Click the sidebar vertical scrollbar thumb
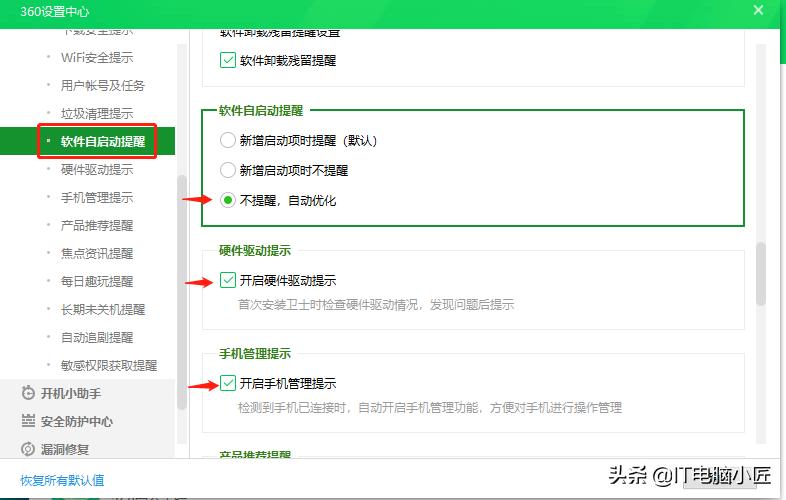Viewport: 786px width, 500px height. coord(181,292)
